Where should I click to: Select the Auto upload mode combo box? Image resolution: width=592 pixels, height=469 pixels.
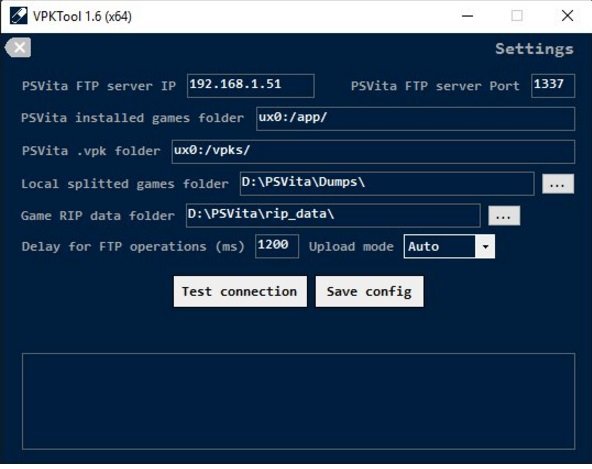pyautogui.click(x=449, y=247)
